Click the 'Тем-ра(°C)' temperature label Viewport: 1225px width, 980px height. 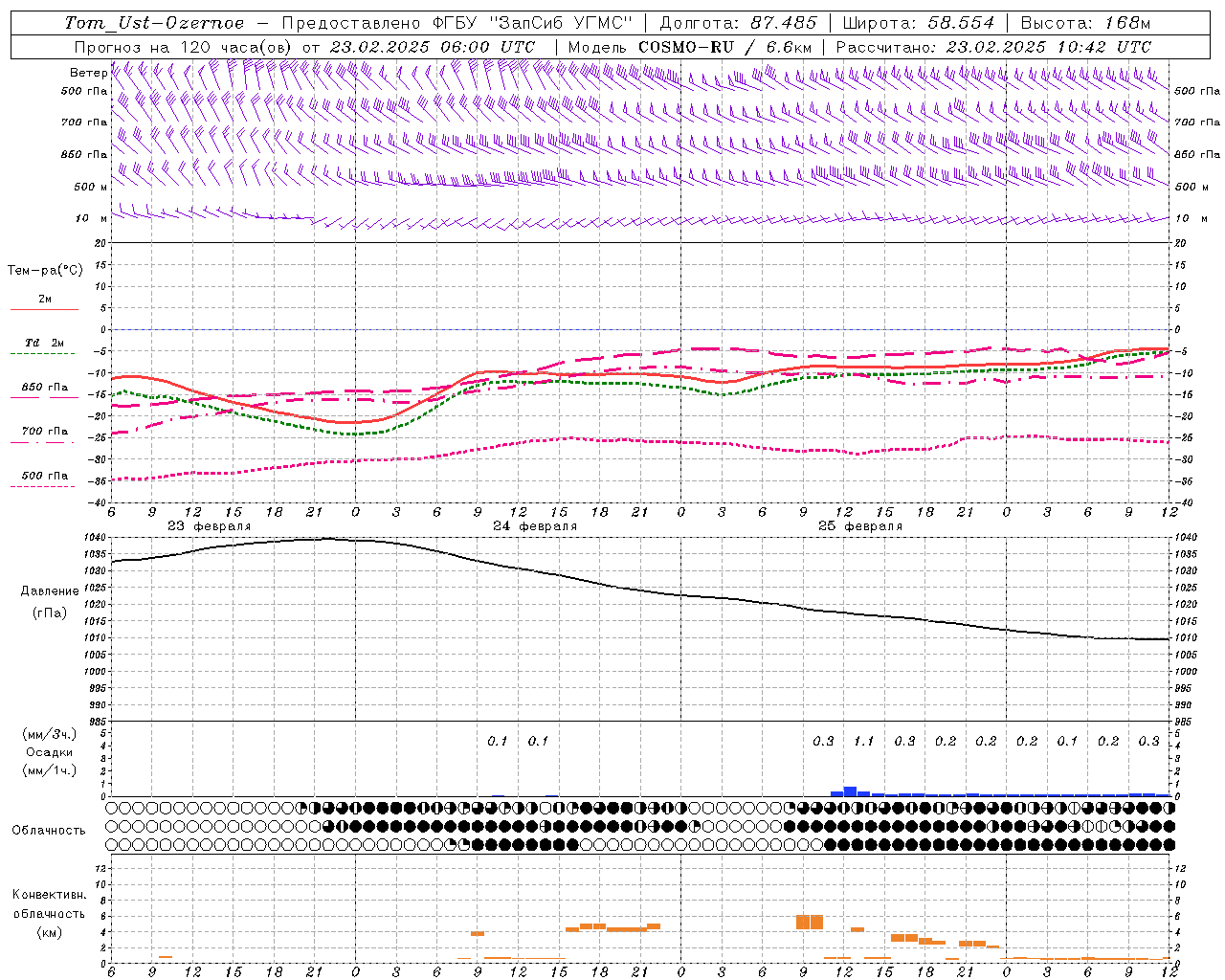click(x=45, y=271)
